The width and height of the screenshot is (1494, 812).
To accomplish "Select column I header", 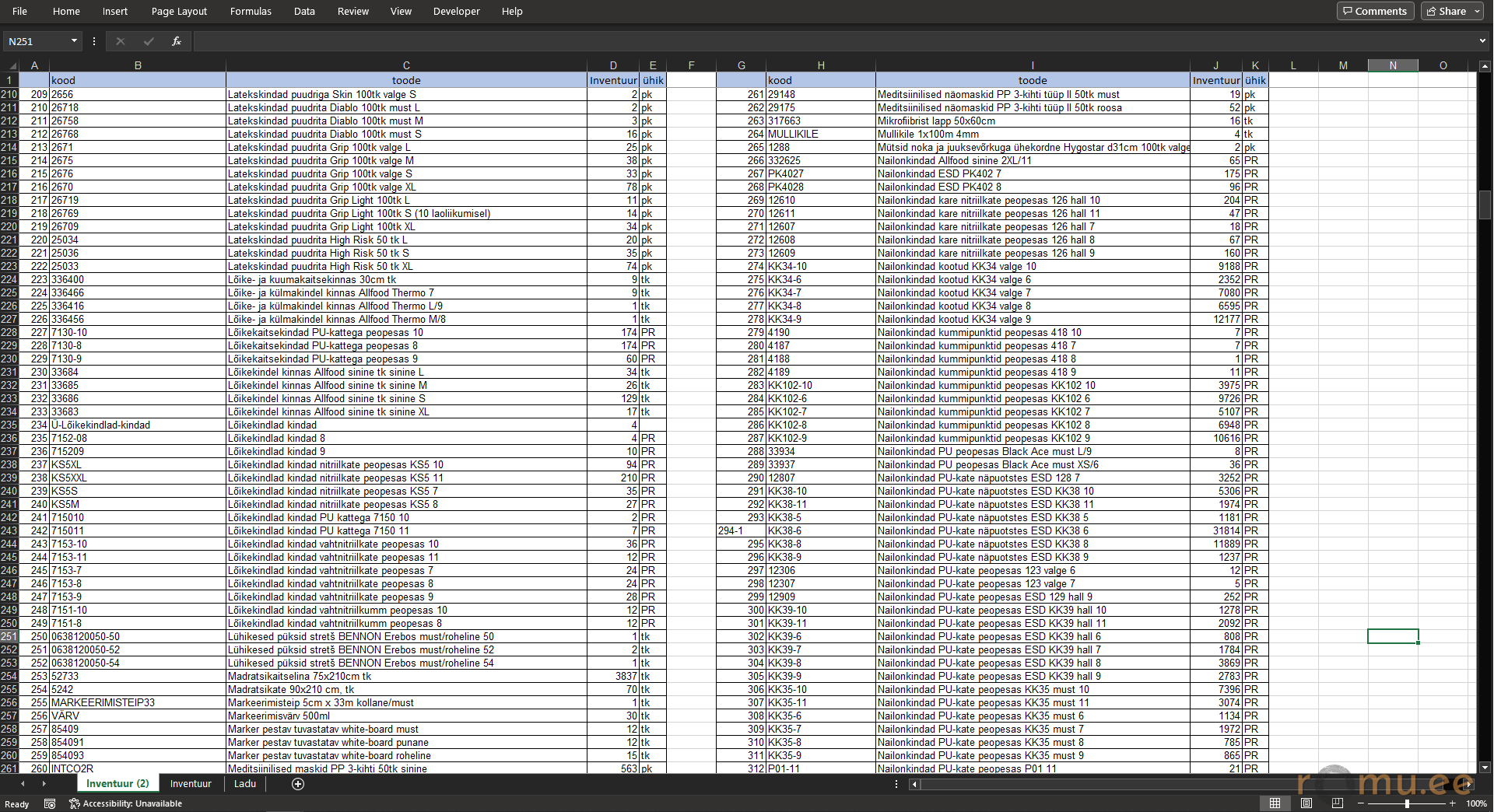I will 1033,66.
